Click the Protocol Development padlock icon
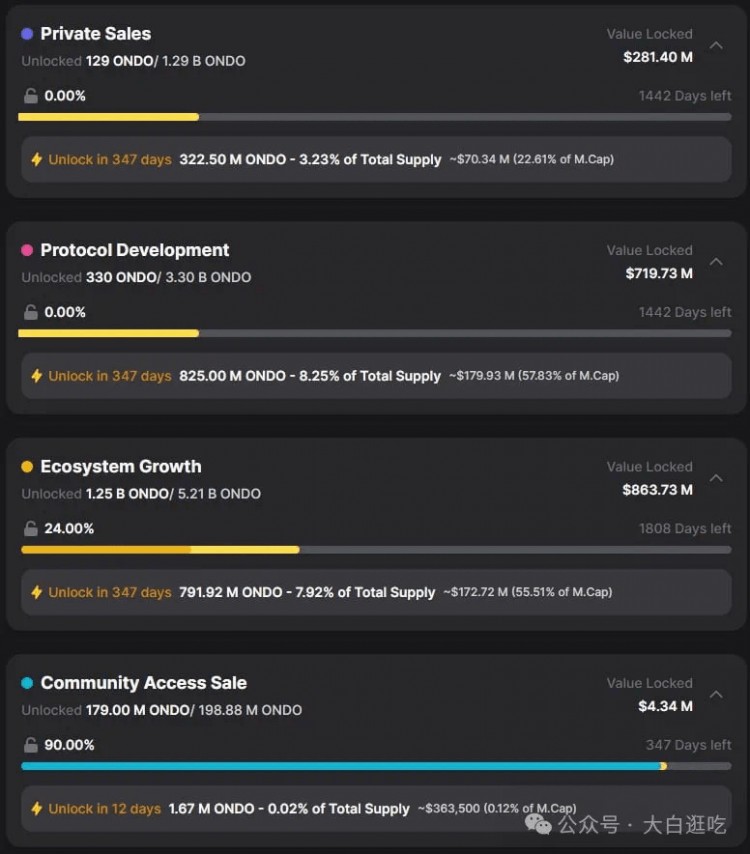 click(31, 312)
